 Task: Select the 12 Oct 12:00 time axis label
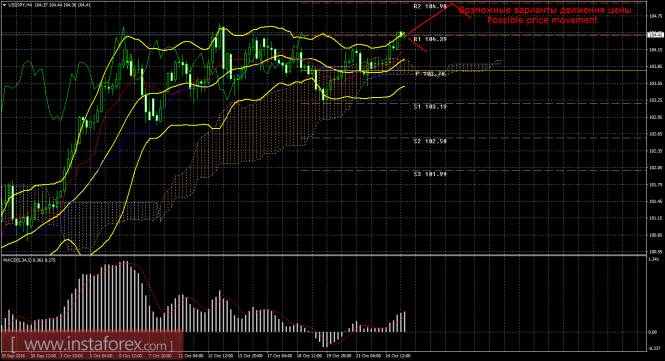coord(221,355)
